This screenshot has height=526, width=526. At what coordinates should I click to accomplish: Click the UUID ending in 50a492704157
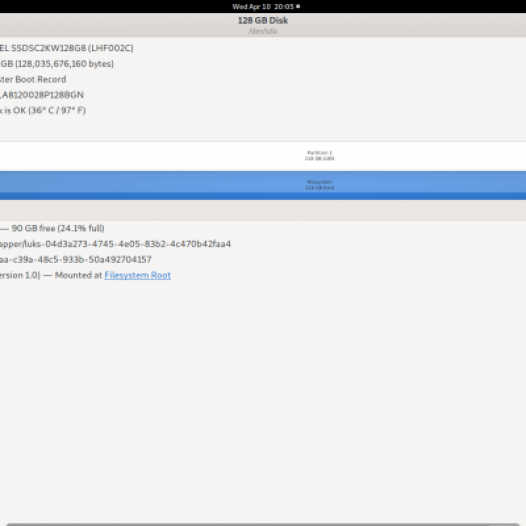pyautogui.click(x=75, y=259)
